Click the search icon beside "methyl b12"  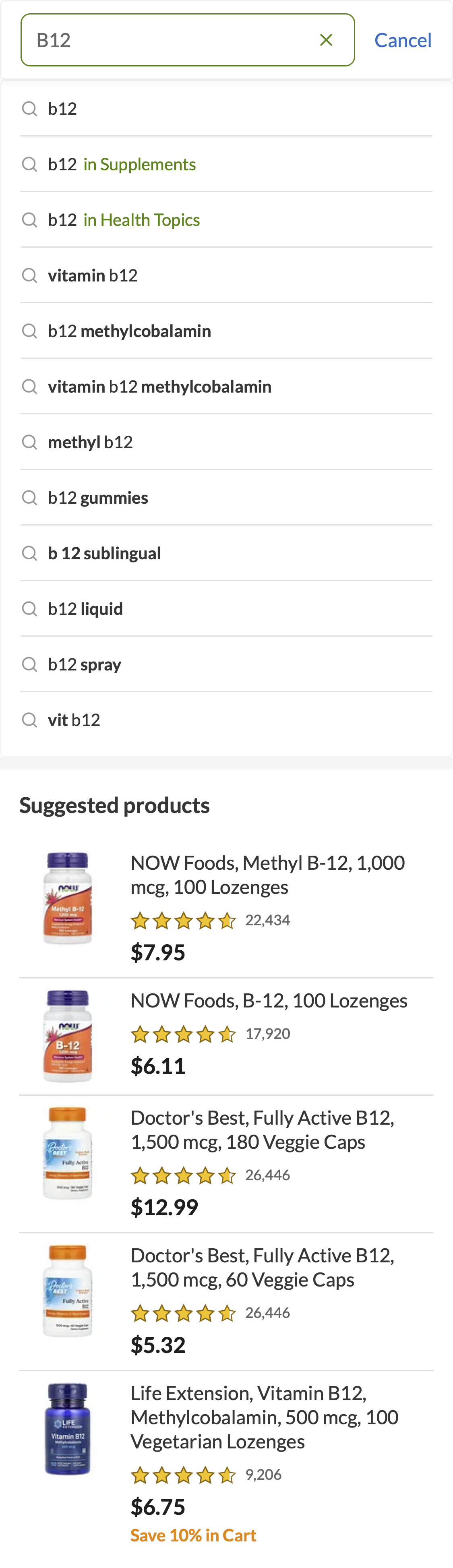click(x=29, y=442)
